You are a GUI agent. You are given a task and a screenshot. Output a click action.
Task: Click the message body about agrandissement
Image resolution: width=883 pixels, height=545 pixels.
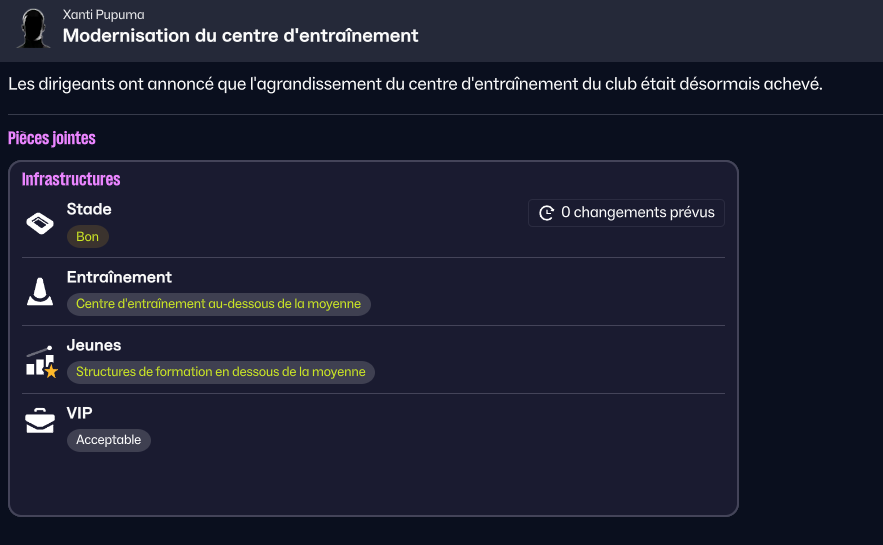(x=416, y=84)
